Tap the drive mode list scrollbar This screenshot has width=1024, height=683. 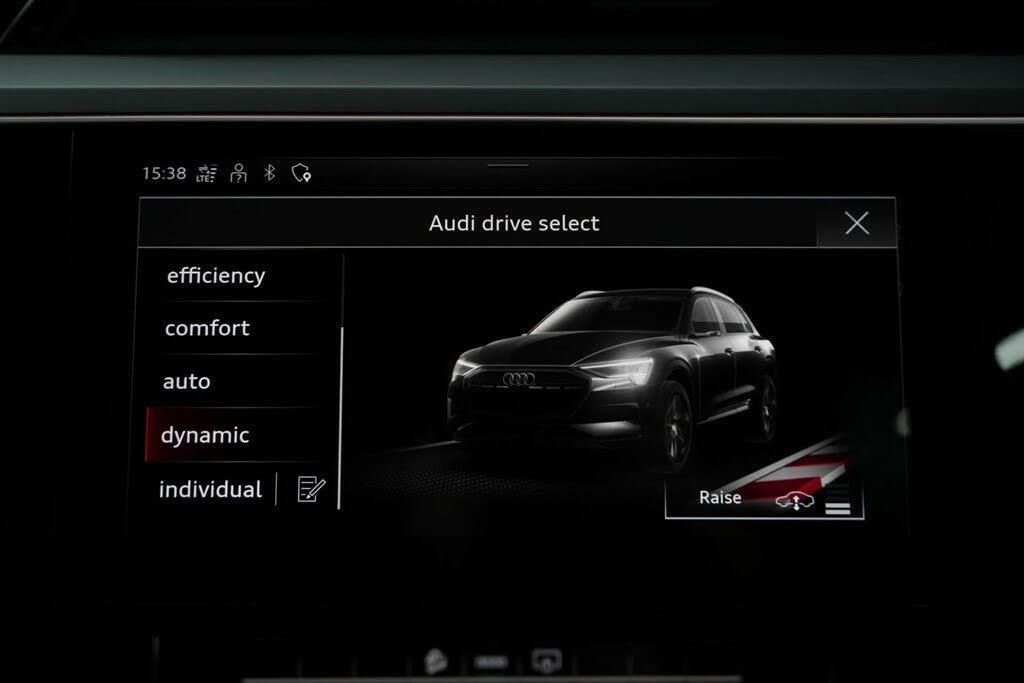[x=340, y=418]
